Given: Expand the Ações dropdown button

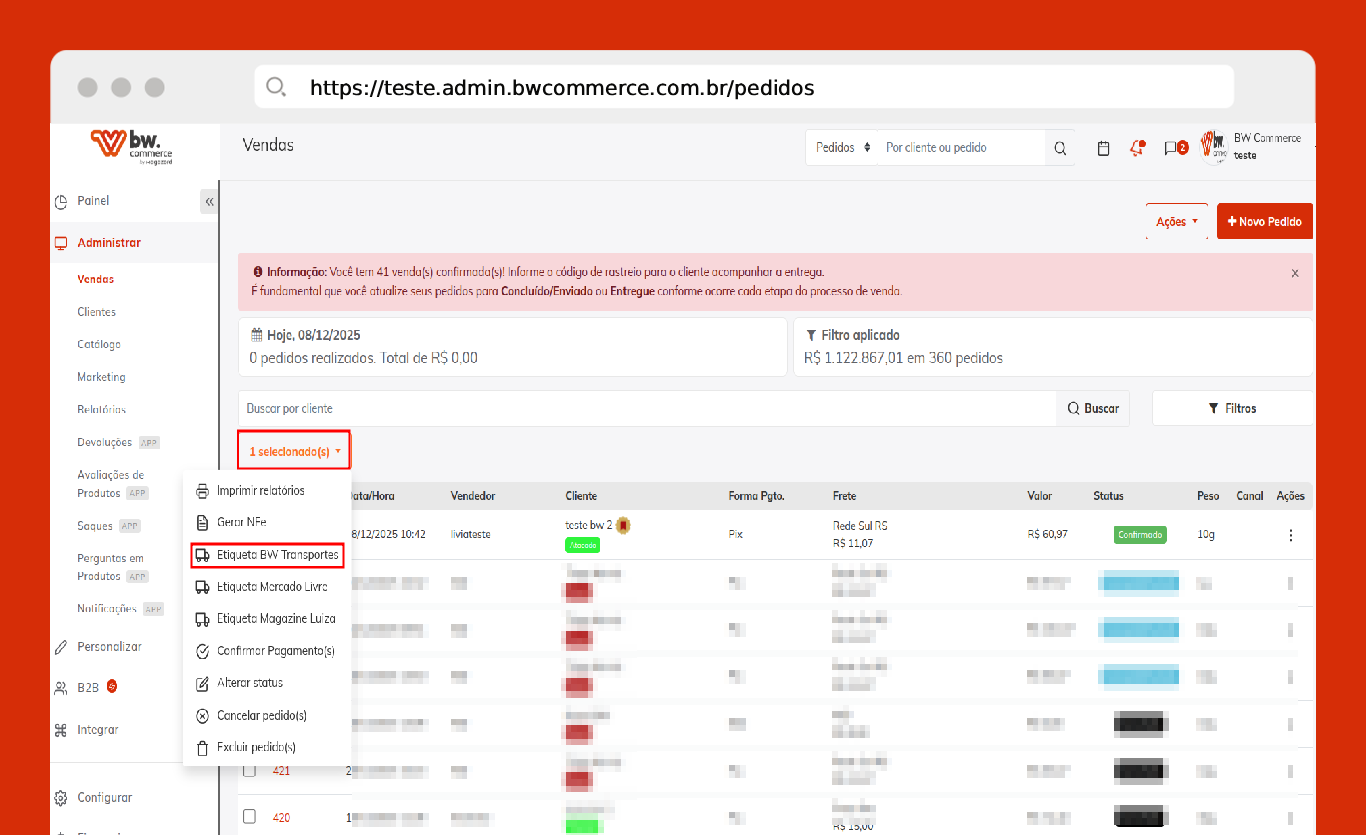Looking at the screenshot, I should [x=1177, y=222].
